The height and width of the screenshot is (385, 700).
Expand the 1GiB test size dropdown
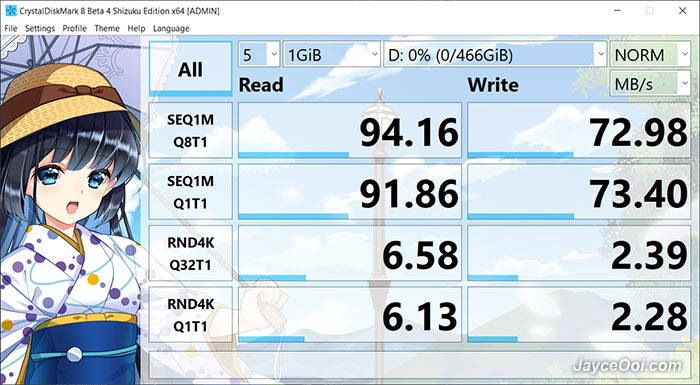pos(332,55)
